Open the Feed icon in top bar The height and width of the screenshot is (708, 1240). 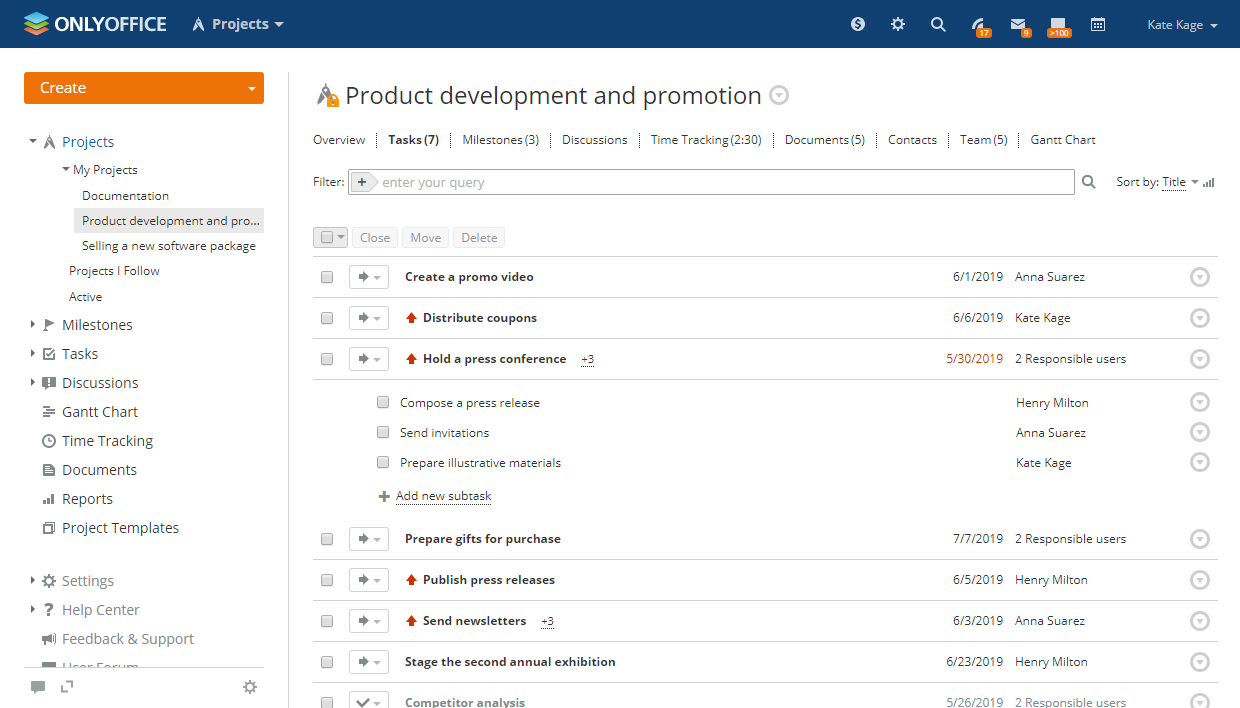point(980,25)
